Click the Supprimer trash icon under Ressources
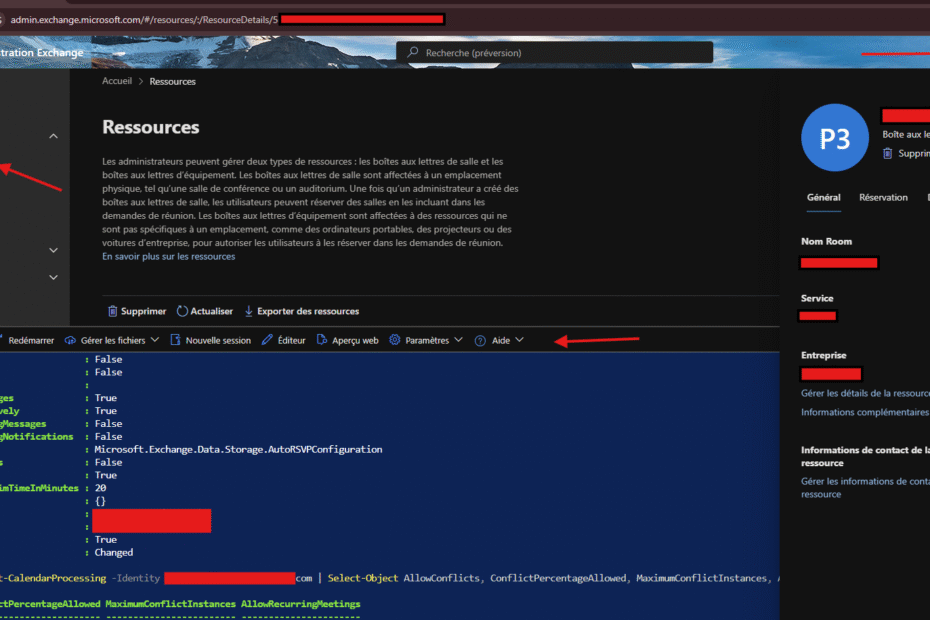 (112, 311)
